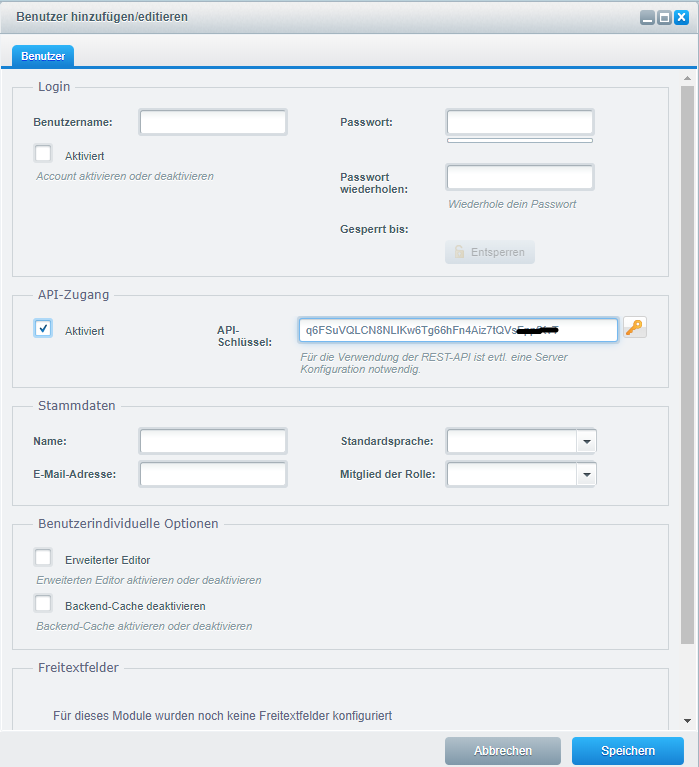Click the REST-API server configuration note

[x=433, y=363]
